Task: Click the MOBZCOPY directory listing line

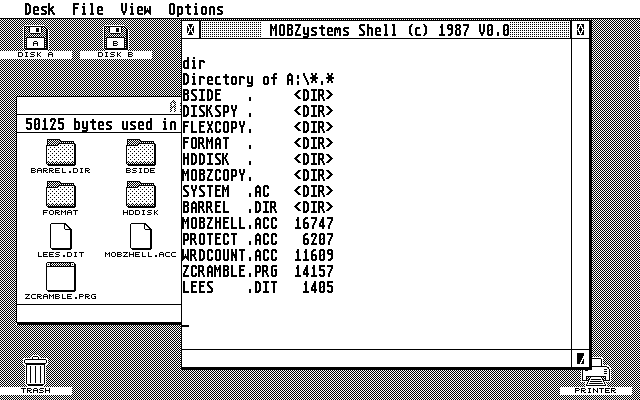Action: [x=258, y=175]
